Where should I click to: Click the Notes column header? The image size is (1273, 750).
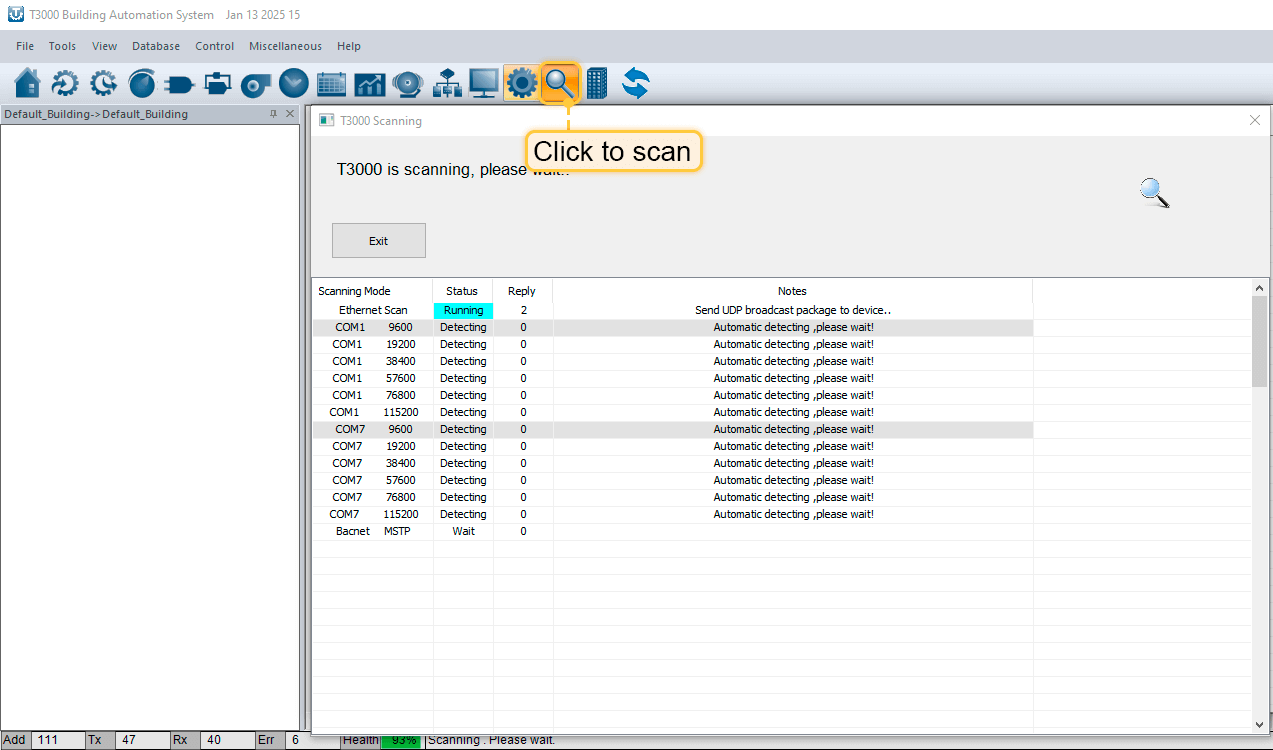tap(792, 291)
